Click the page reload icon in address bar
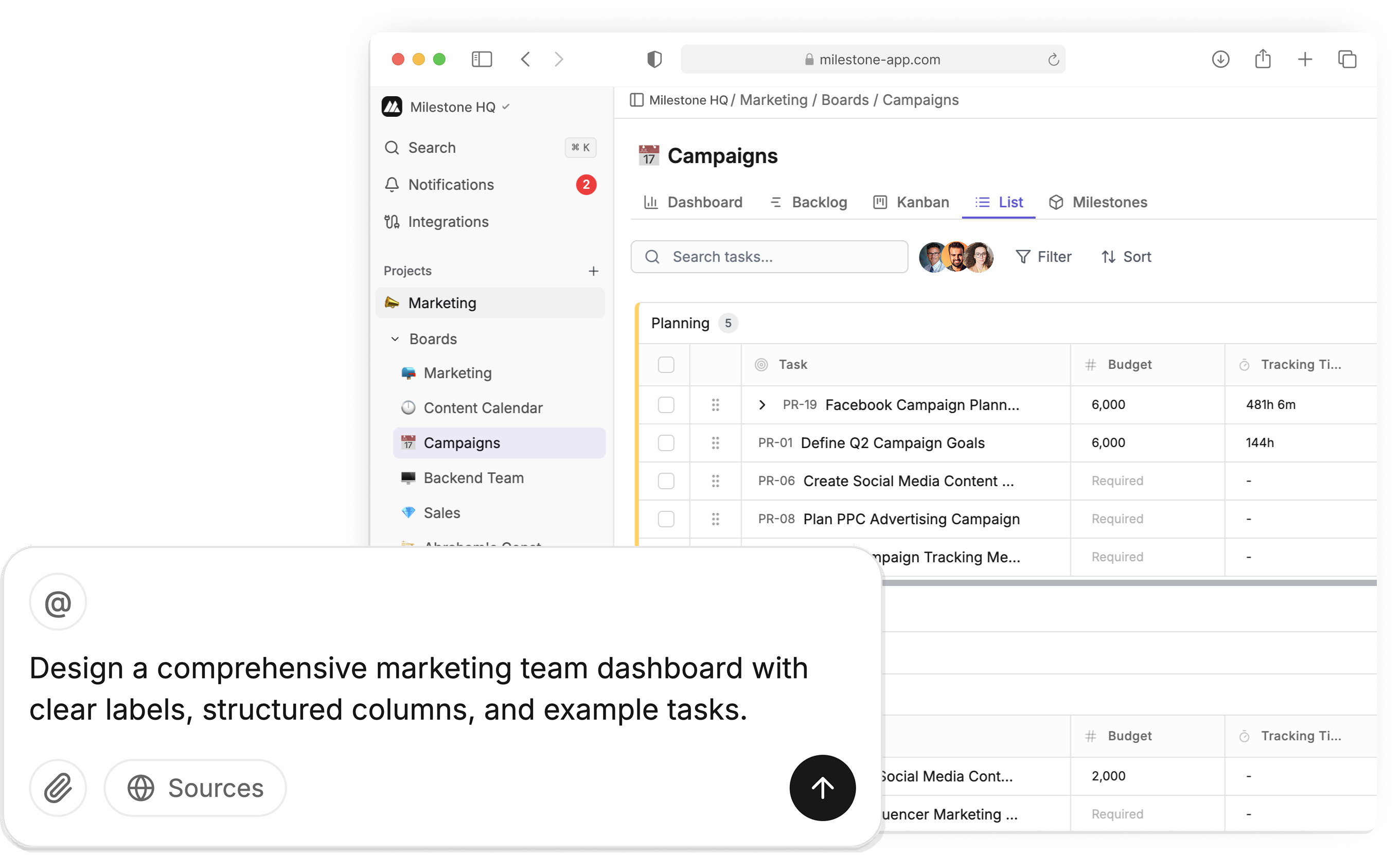Image resolution: width=1400 pixels, height=855 pixels. [1053, 60]
